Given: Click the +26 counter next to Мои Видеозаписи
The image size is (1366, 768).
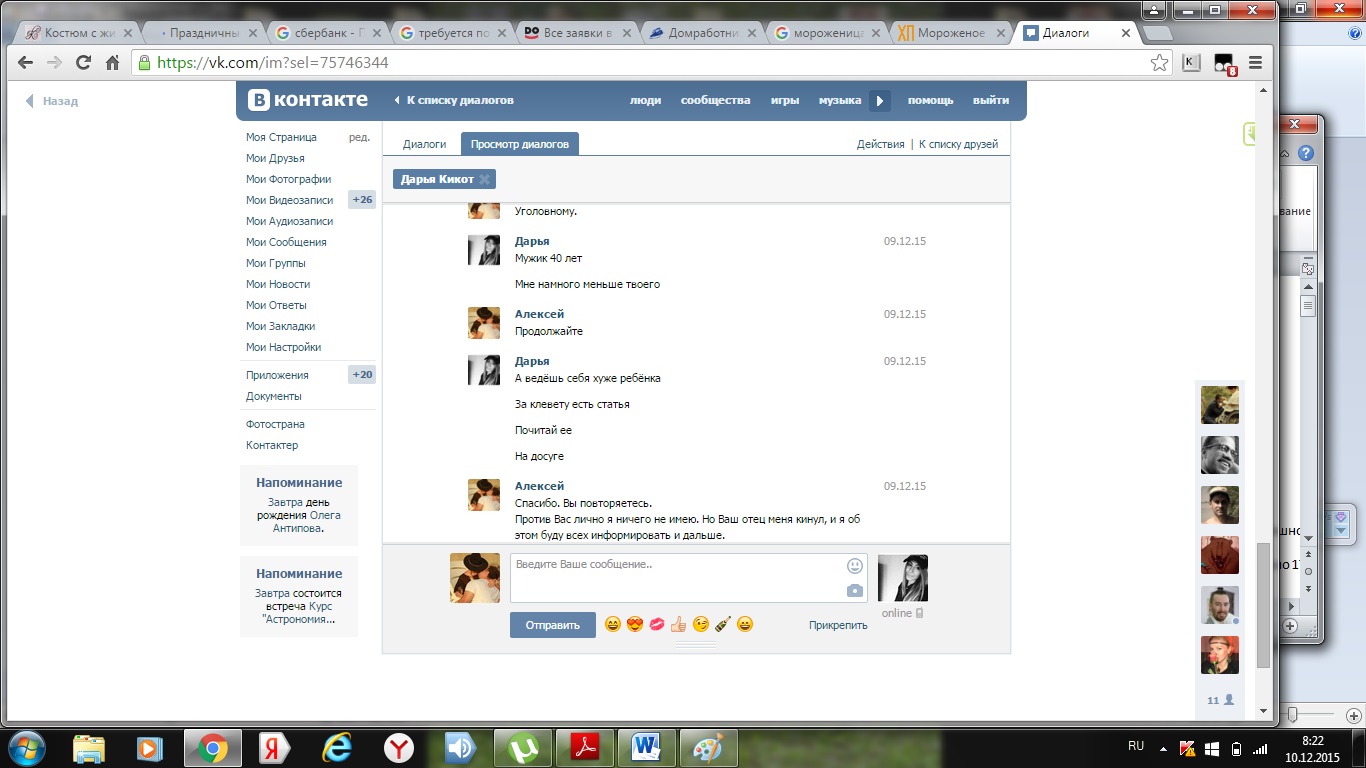Looking at the screenshot, I should pyautogui.click(x=361, y=200).
